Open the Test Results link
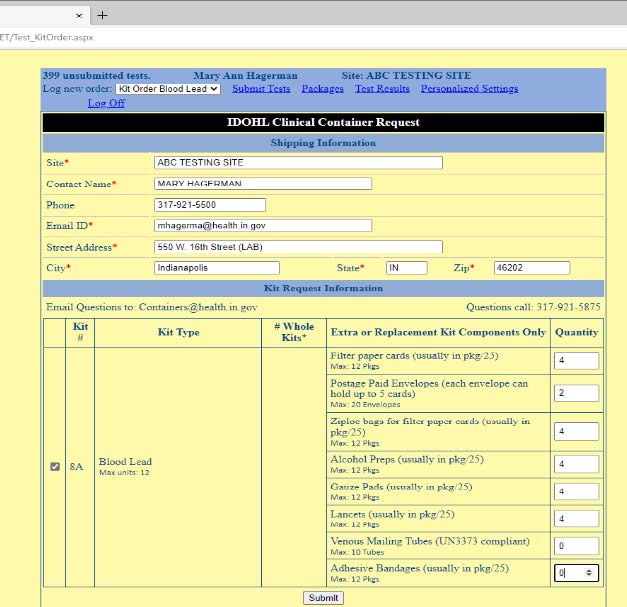Image resolution: width=627 pixels, height=607 pixels. click(x=382, y=89)
